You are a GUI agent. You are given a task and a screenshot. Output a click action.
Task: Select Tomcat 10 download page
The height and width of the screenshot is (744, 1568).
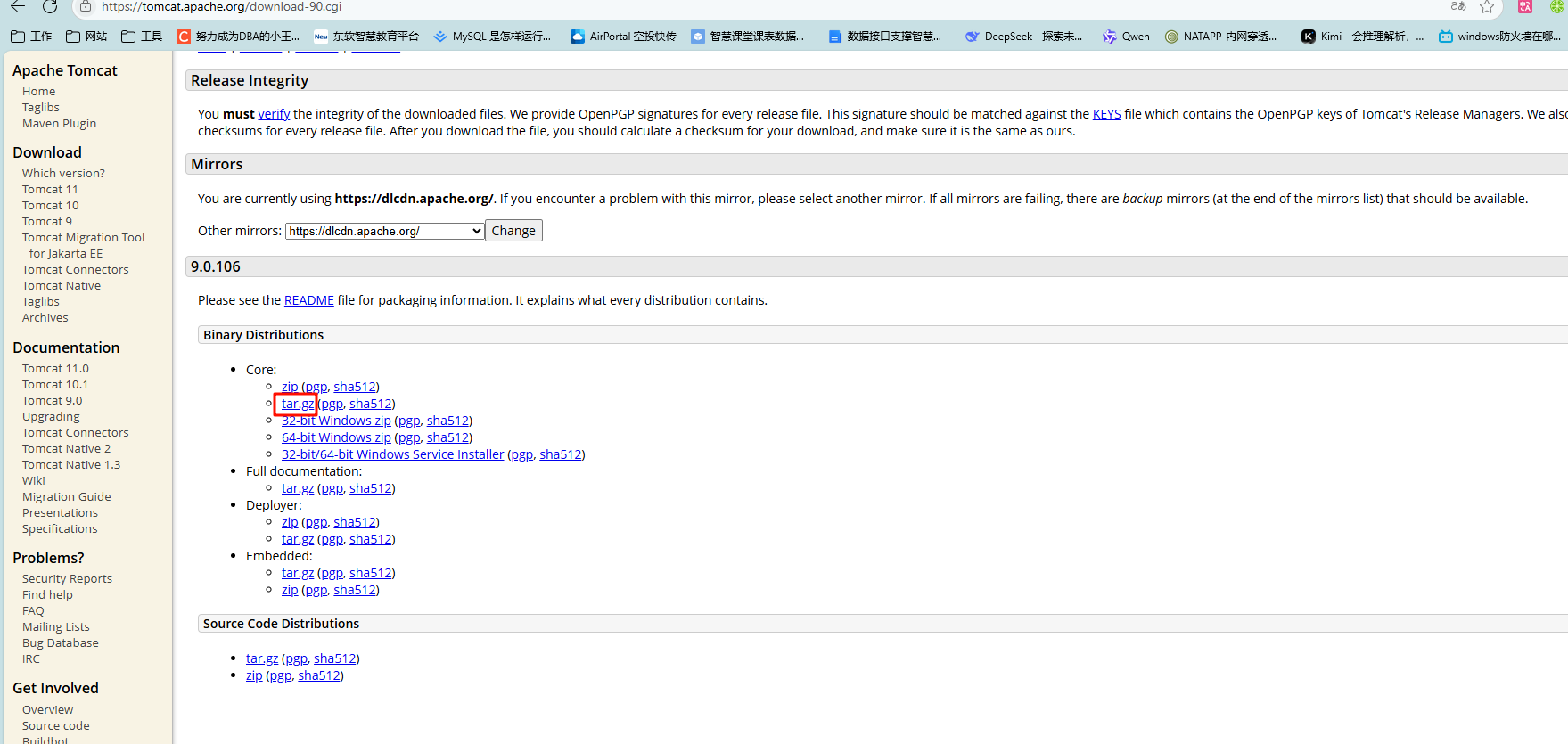(50, 205)
